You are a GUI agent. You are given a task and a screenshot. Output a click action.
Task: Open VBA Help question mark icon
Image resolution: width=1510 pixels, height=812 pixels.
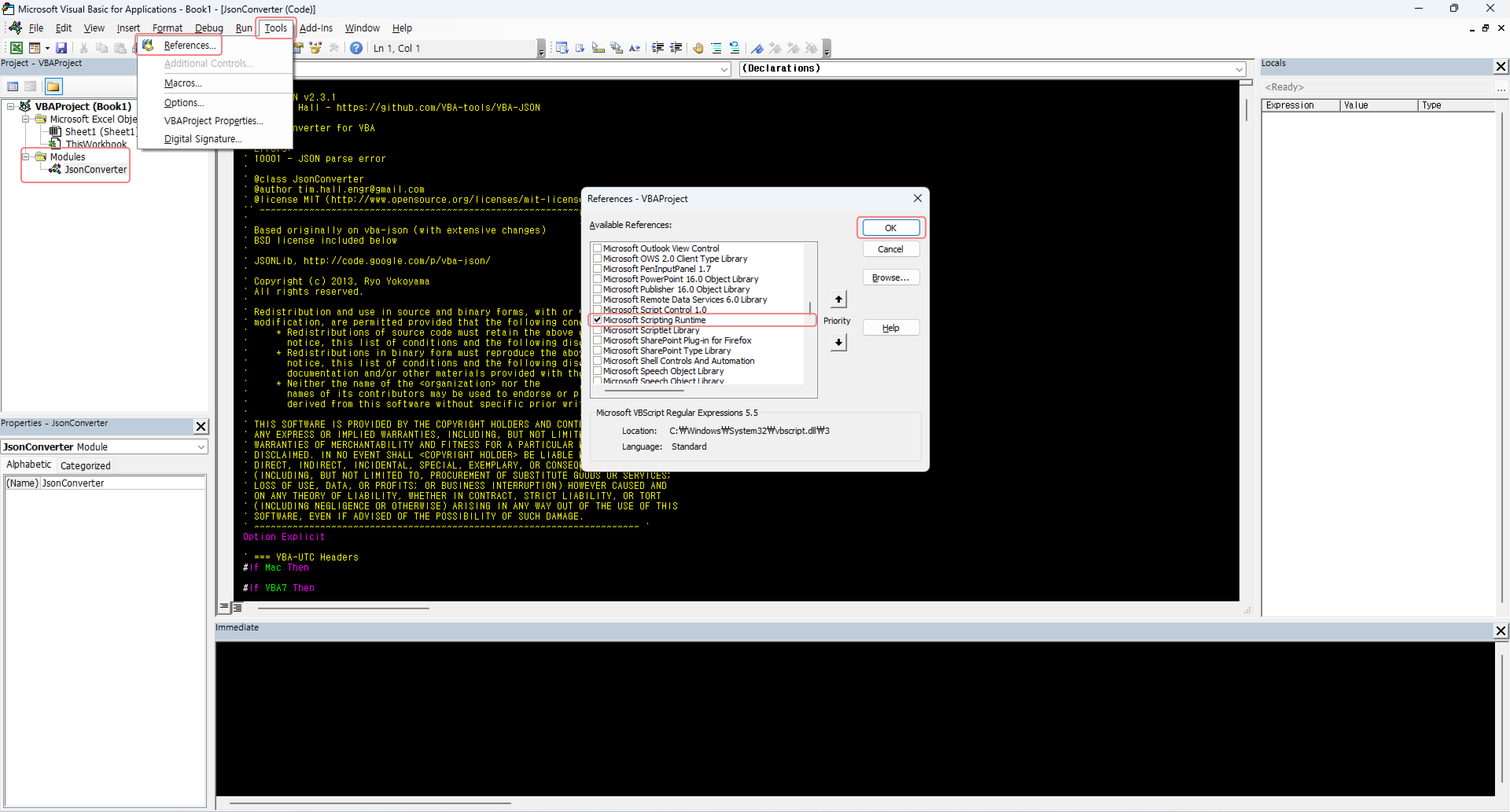356,48
